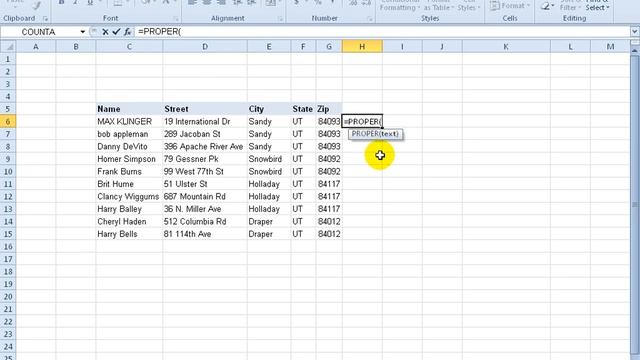Open the Font group dialog launcher
640x360 pixels.
(x=176, y=19)
